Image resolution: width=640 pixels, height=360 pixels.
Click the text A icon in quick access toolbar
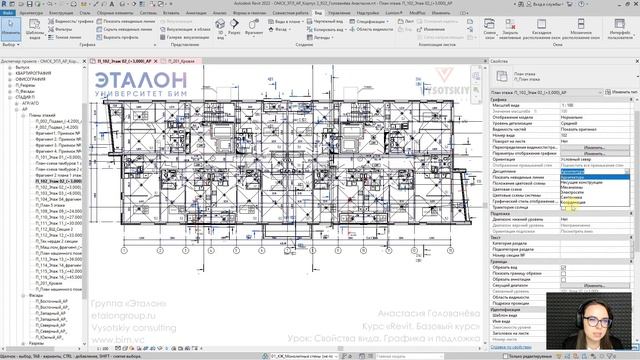pyautogui.click(x=112, y=4)
